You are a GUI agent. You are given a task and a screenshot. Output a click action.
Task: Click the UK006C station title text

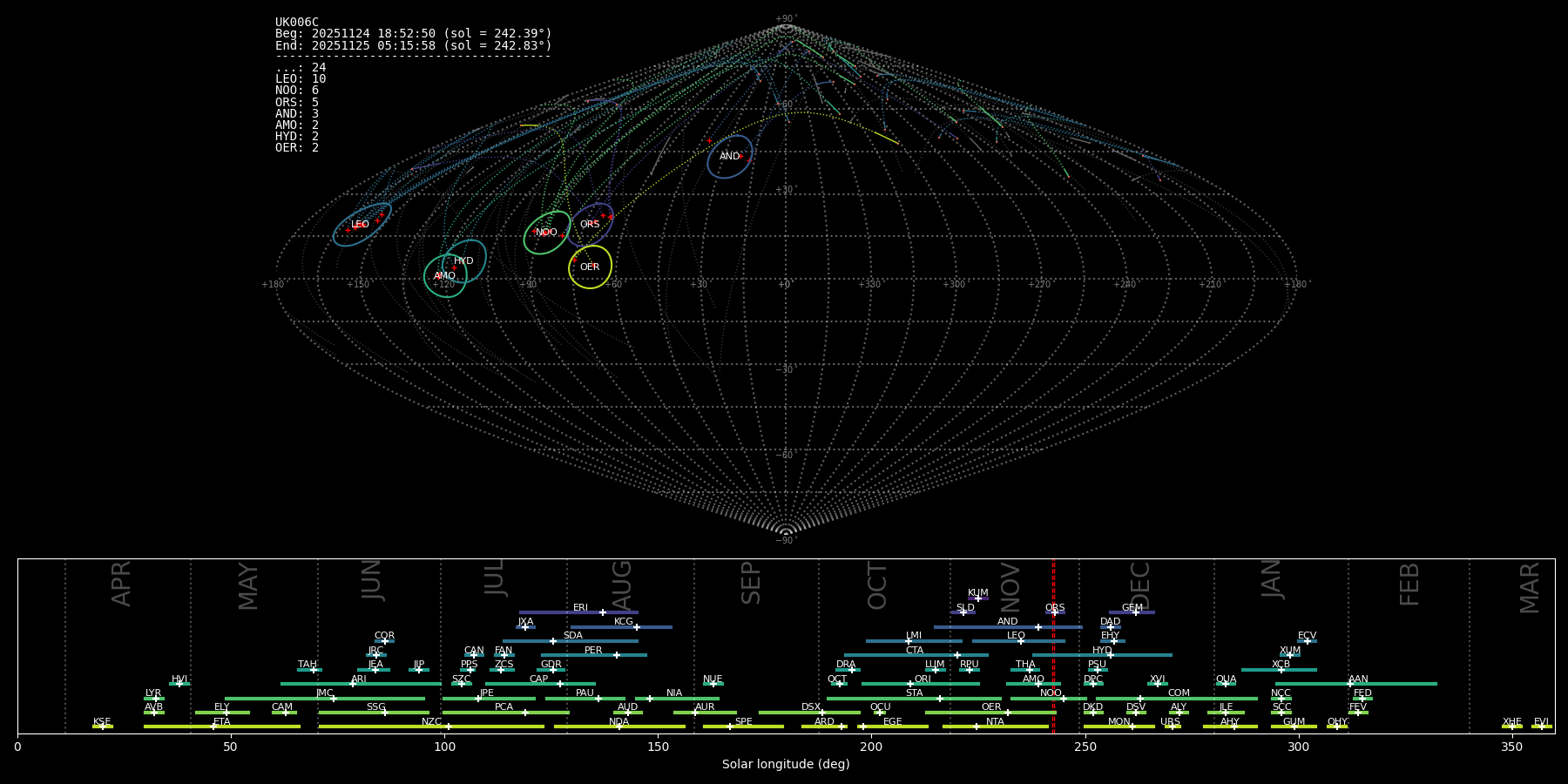pyautogui.click(x=297, y=23)
